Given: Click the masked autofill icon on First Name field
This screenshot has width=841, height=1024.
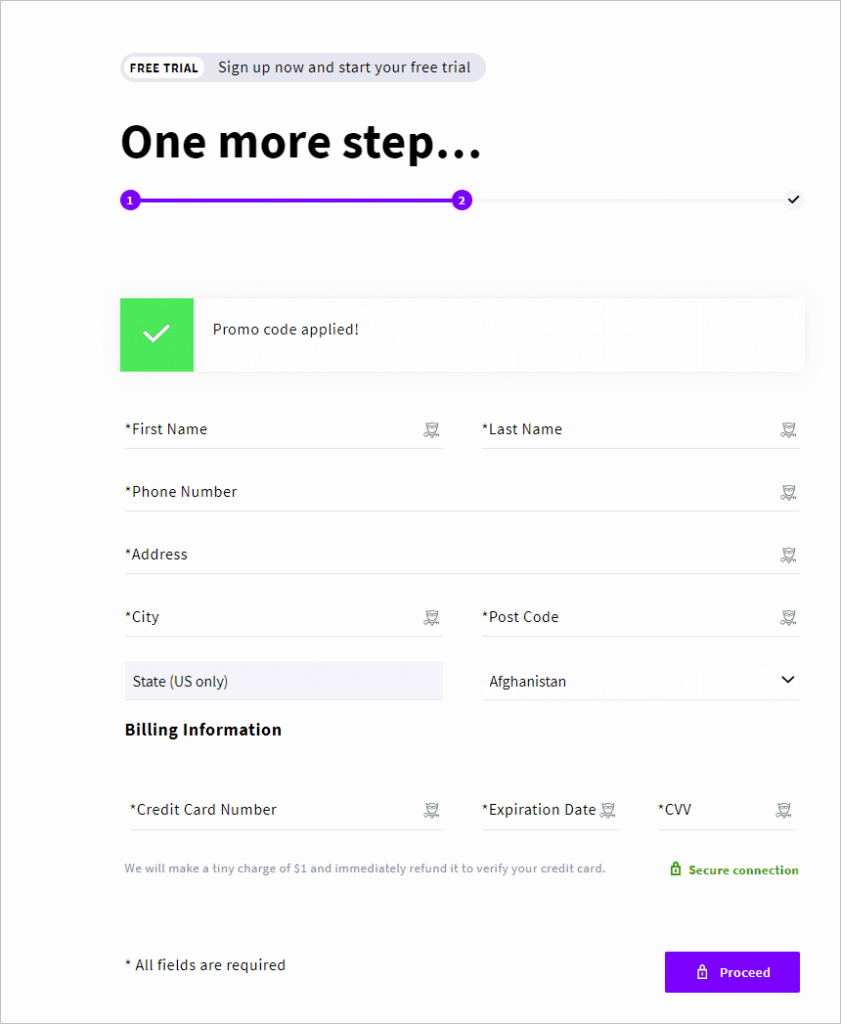Looking at the screenshot, I should (431, 429).
